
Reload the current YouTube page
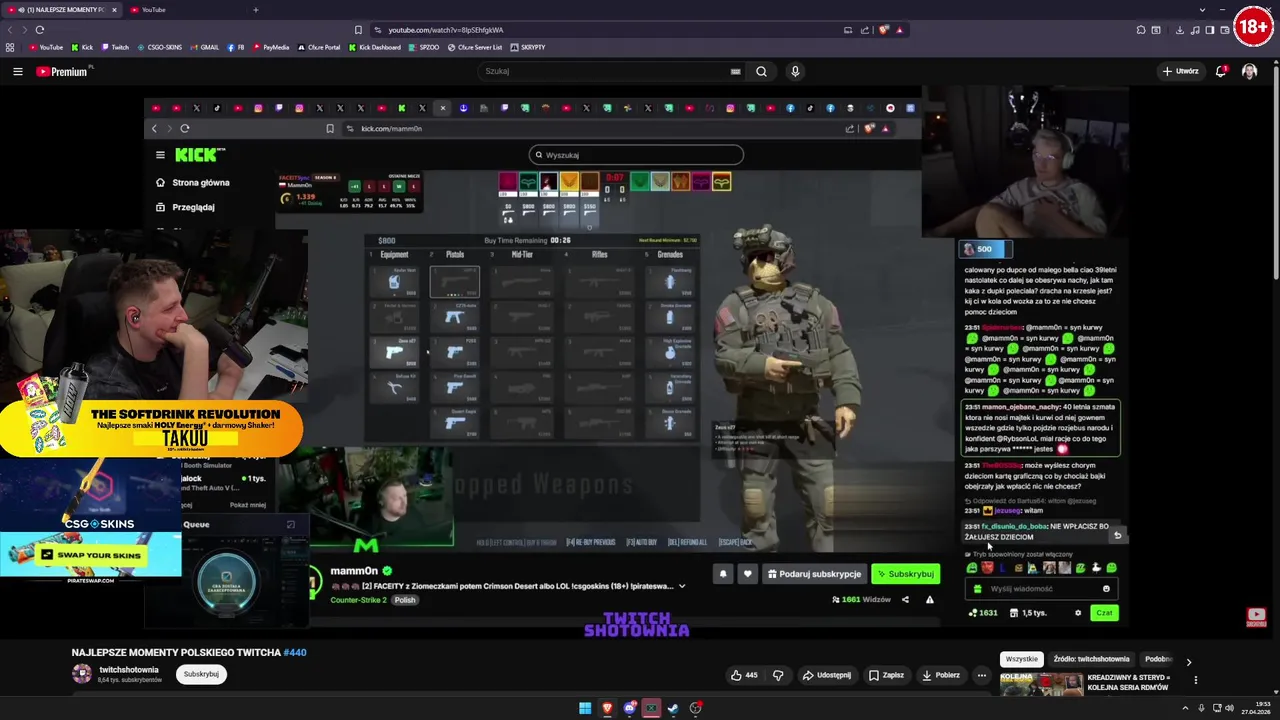(x=39, y=30)
